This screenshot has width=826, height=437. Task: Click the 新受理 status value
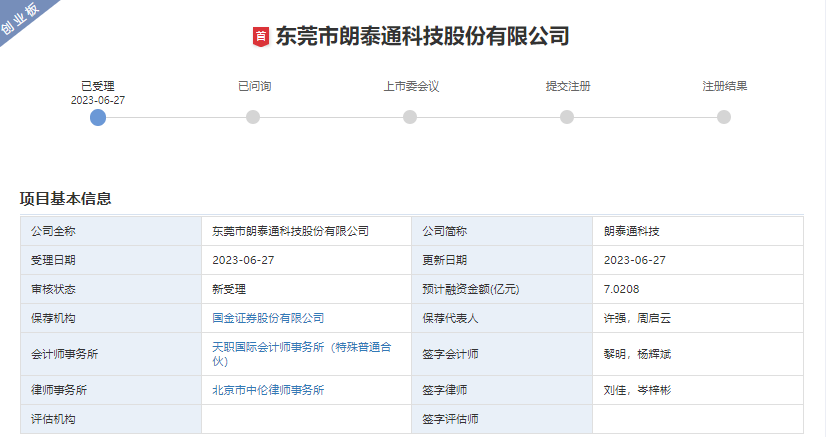(229, 289)
